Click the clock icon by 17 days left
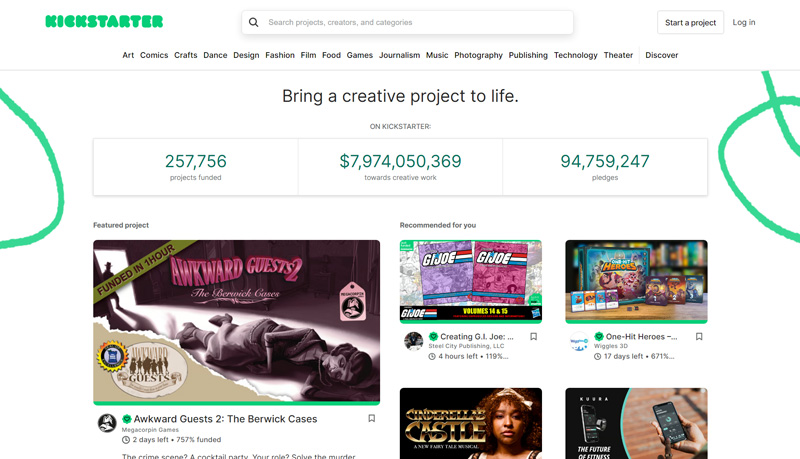 597,356
